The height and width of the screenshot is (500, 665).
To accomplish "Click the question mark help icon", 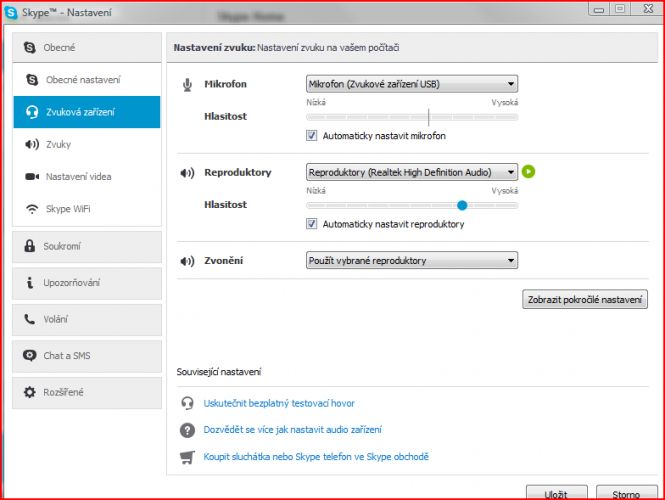I will (x=187, y=430).
